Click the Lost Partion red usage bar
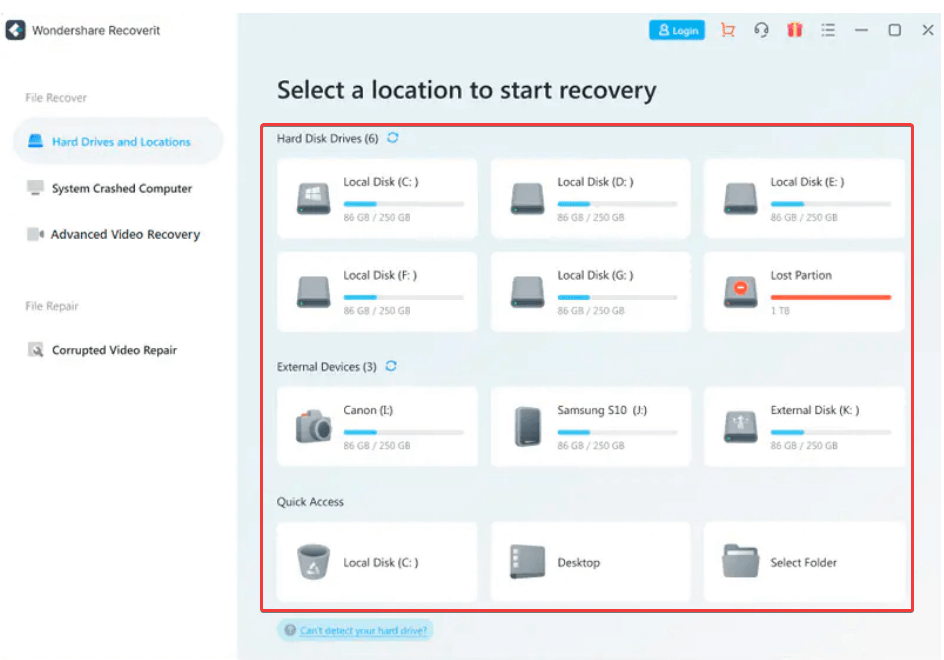 click(x=831, y=297)
